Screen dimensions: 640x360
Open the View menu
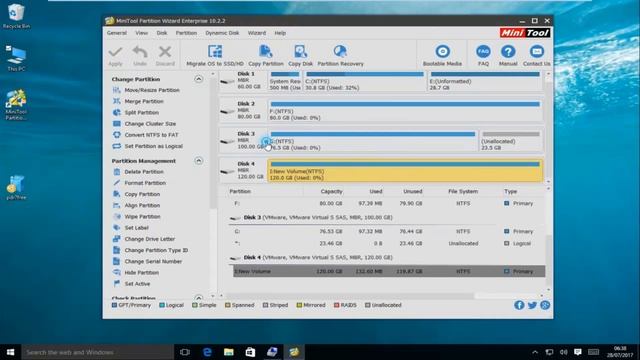pos(141,33)
